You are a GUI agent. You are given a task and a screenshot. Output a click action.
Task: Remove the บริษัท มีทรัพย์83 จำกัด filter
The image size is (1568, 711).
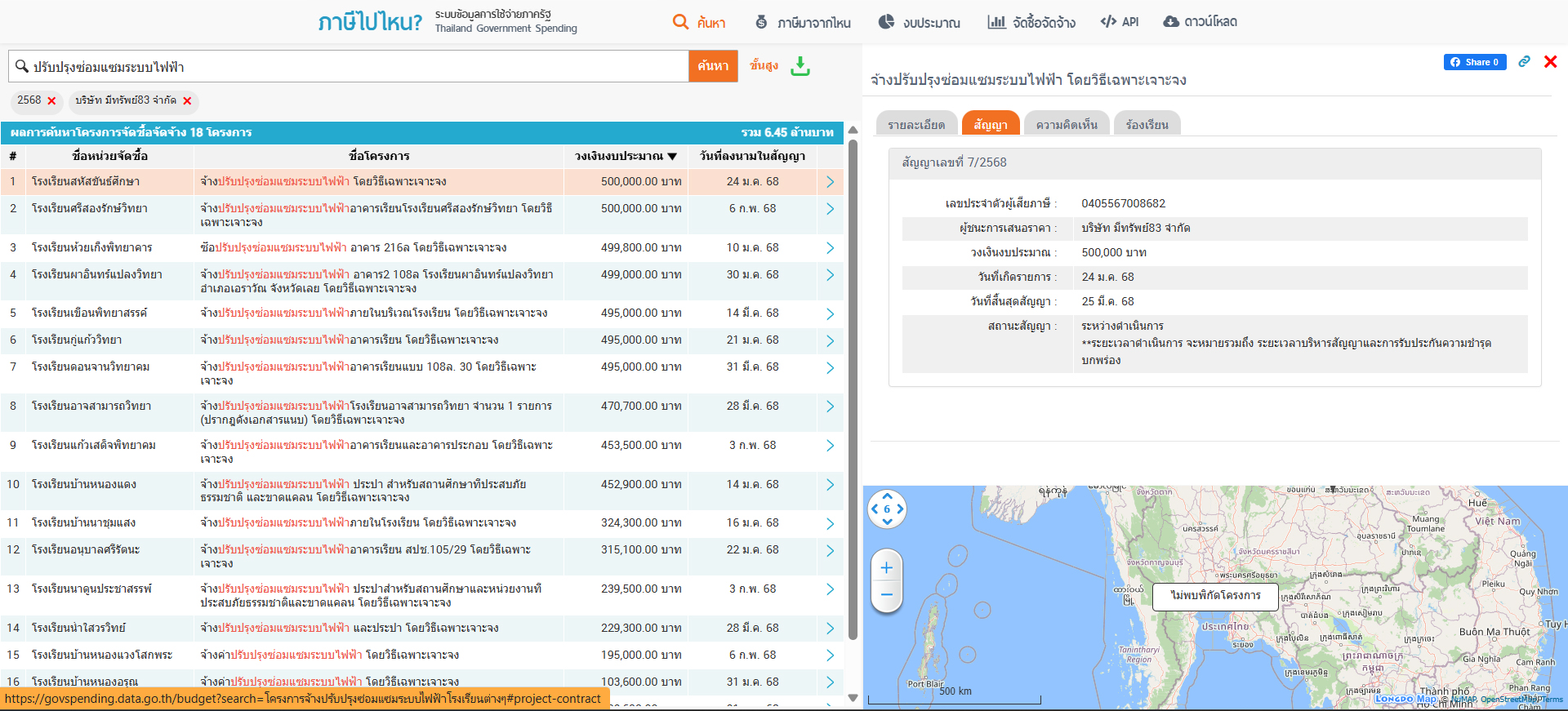point(187,101)
